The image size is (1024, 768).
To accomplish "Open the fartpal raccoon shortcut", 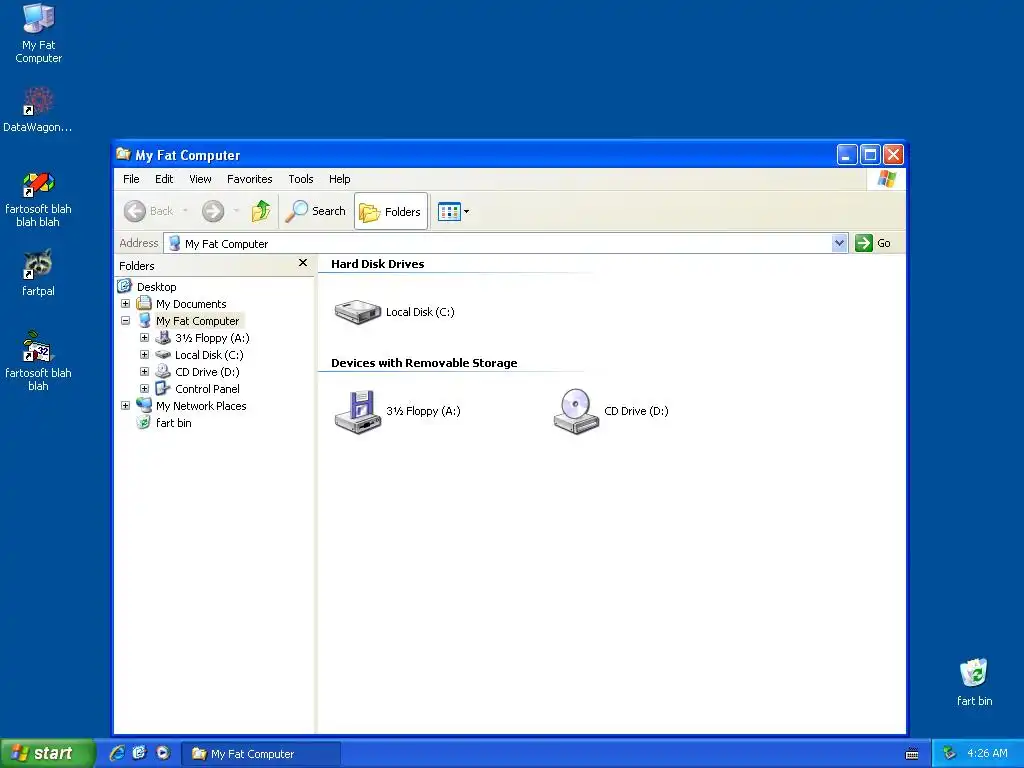I will pos(38,273).
